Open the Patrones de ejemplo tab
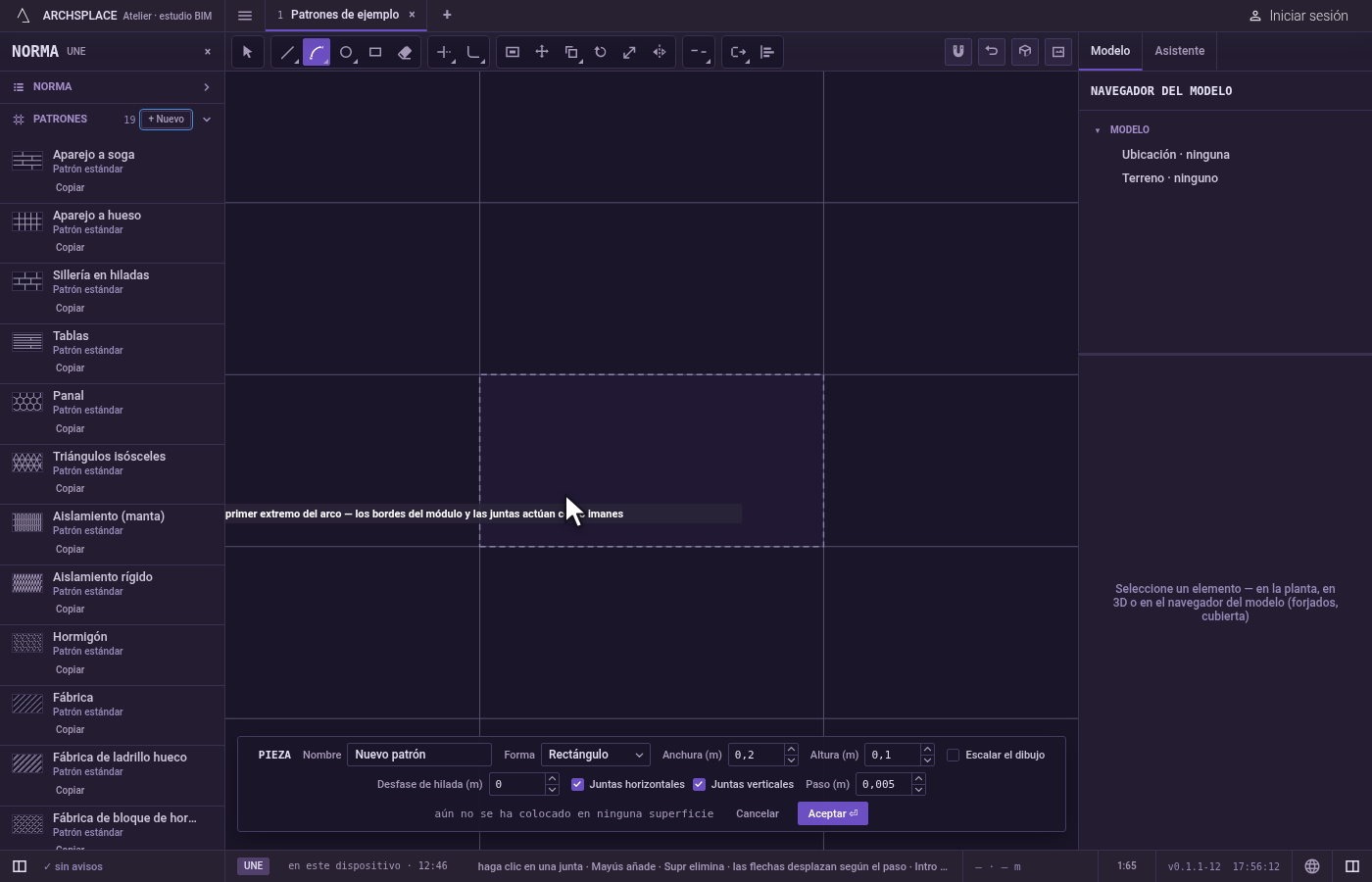The image size is (1372, 882). tap(345, 15)
